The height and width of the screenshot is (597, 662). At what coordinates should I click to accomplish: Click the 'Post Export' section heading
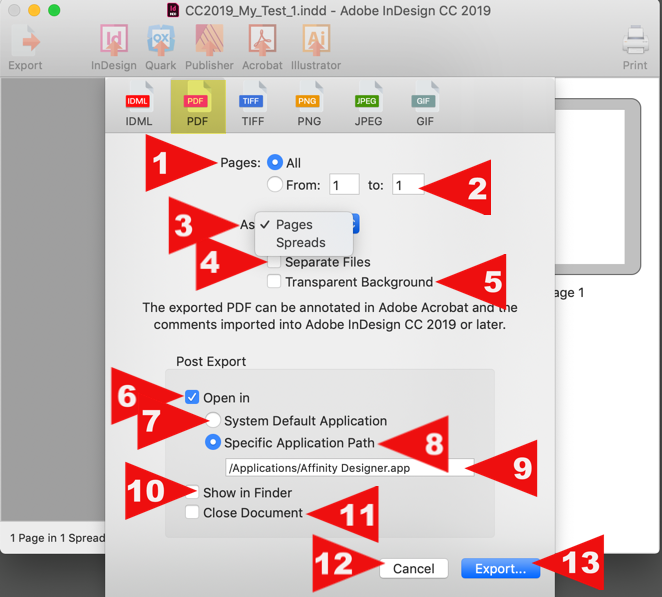pos(211,361)
